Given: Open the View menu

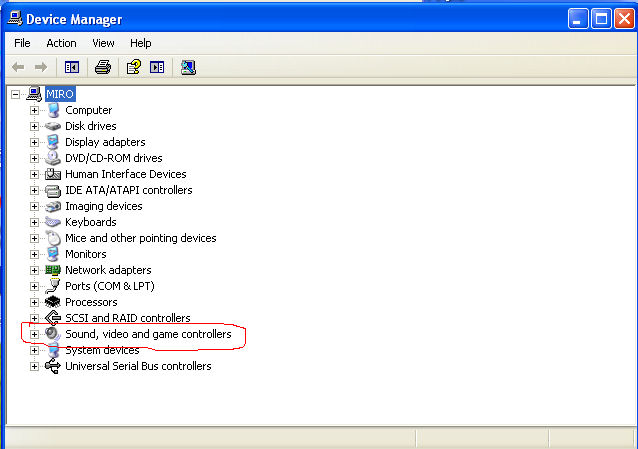Looking at the screenshot, I should coord(103,43).
